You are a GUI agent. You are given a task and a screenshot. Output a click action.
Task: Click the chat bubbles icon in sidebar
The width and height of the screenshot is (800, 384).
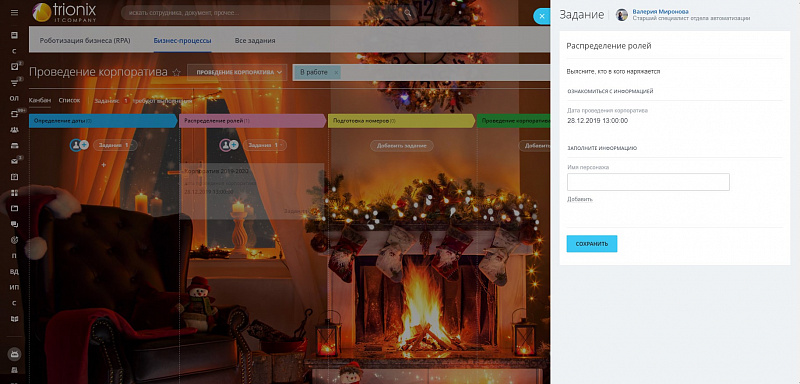point(14,224)
